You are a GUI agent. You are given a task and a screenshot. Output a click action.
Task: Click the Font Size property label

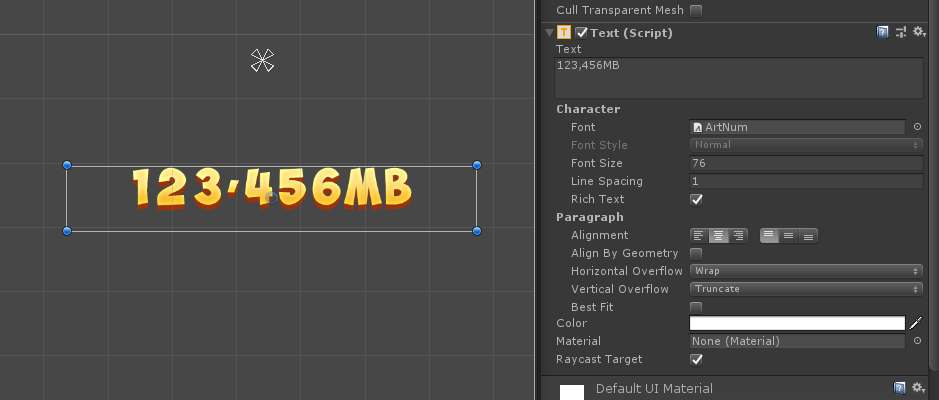pos(596,163)
